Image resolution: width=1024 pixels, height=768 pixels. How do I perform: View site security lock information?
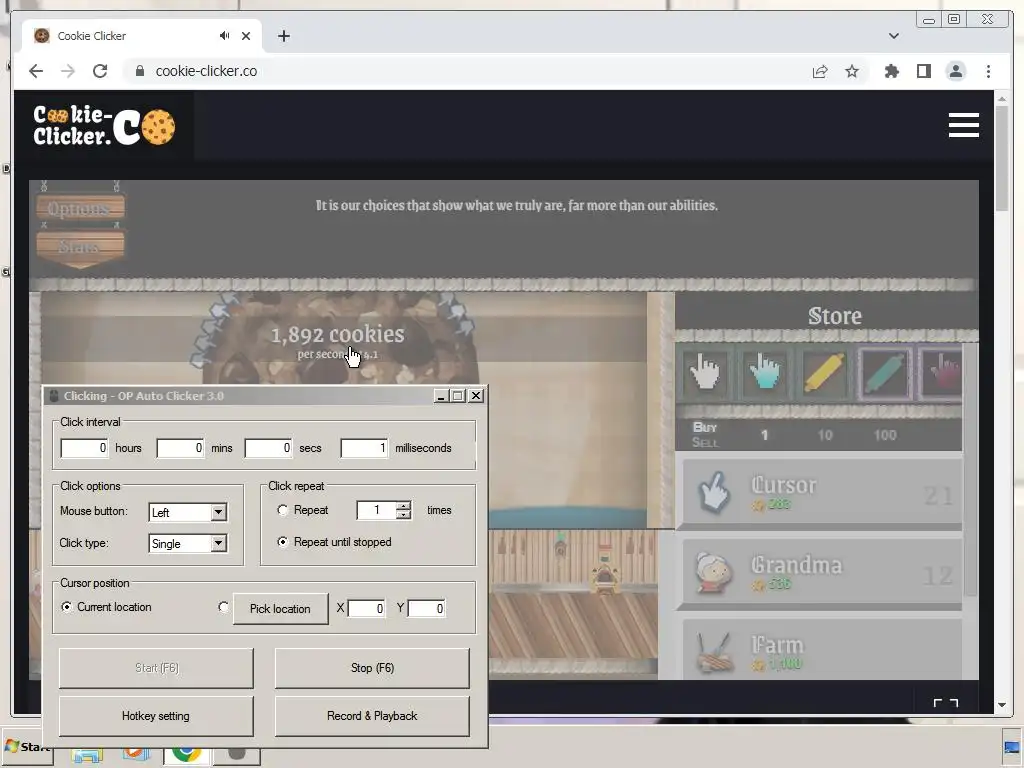point(140,71)
